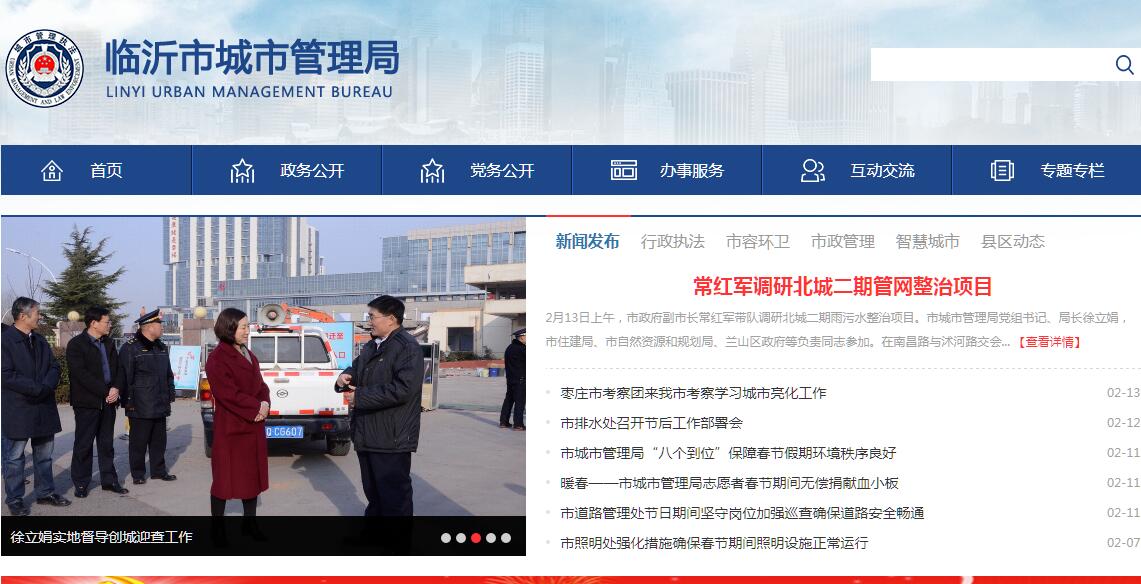
Task: Click the 办事服务 window icon
Action: click(x=624, y=170)
